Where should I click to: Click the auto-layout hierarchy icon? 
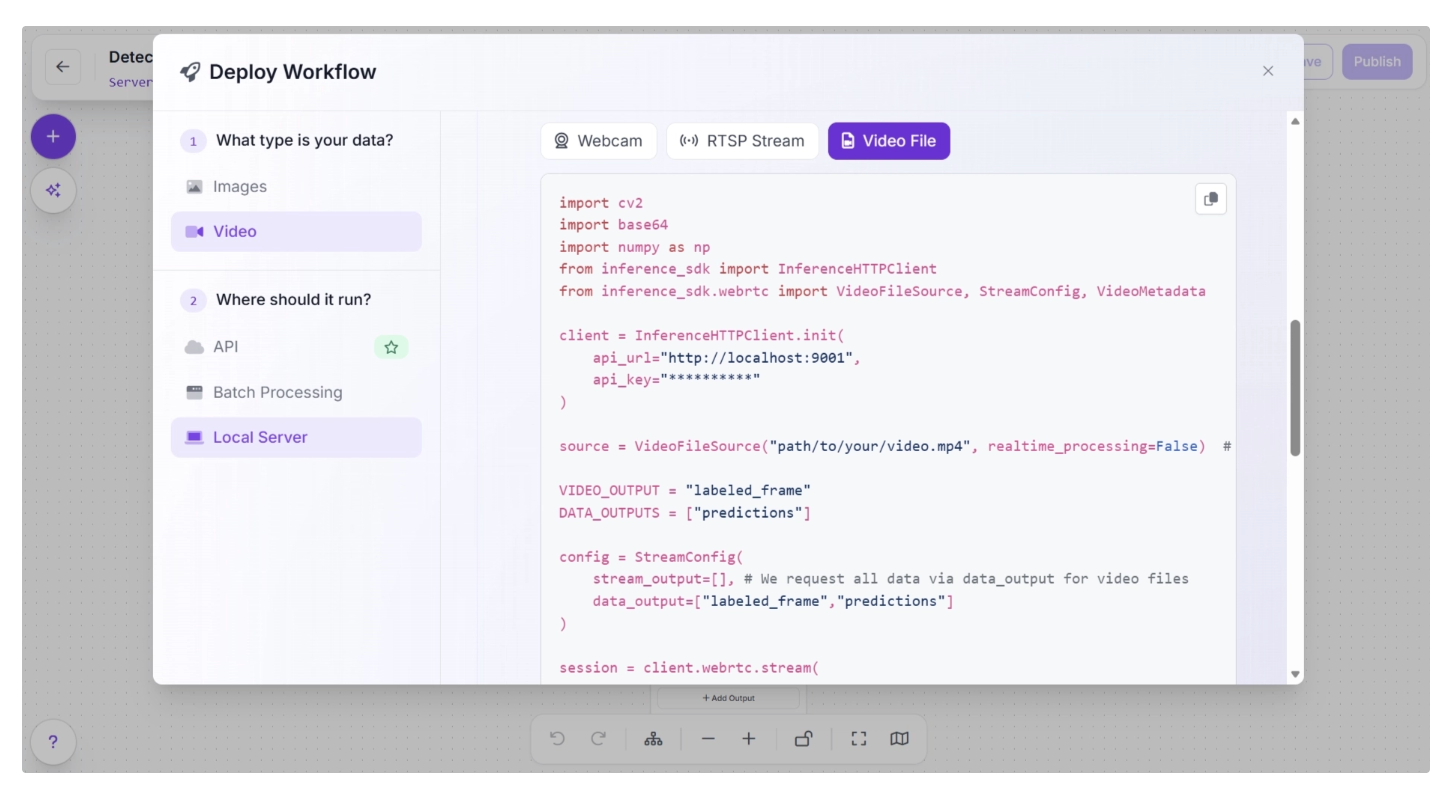[653, 739]
